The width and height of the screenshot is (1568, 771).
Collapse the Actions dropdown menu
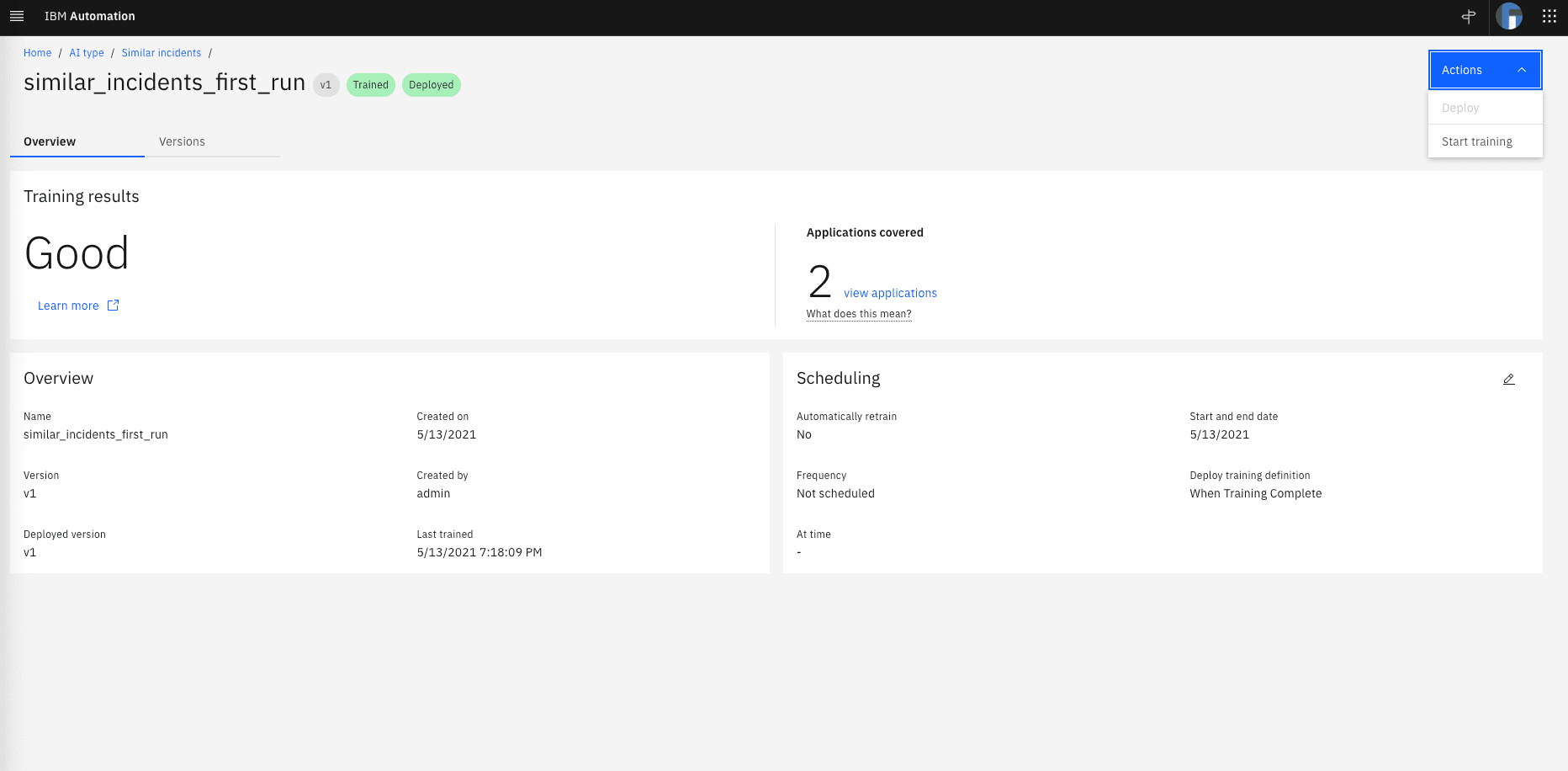[1485, 70]
